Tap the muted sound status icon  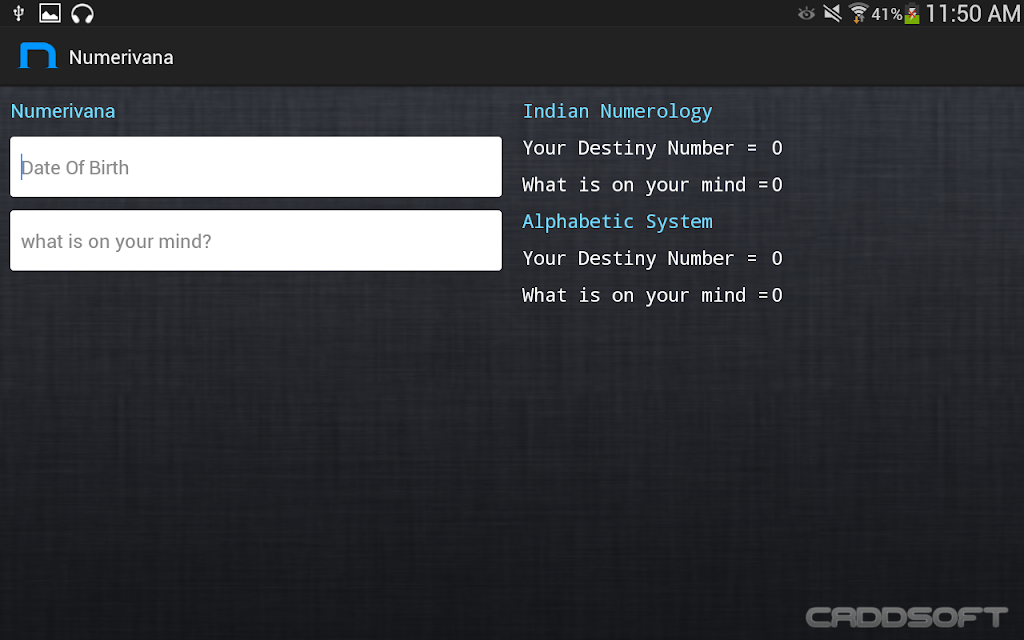click(x=832, y=12)
